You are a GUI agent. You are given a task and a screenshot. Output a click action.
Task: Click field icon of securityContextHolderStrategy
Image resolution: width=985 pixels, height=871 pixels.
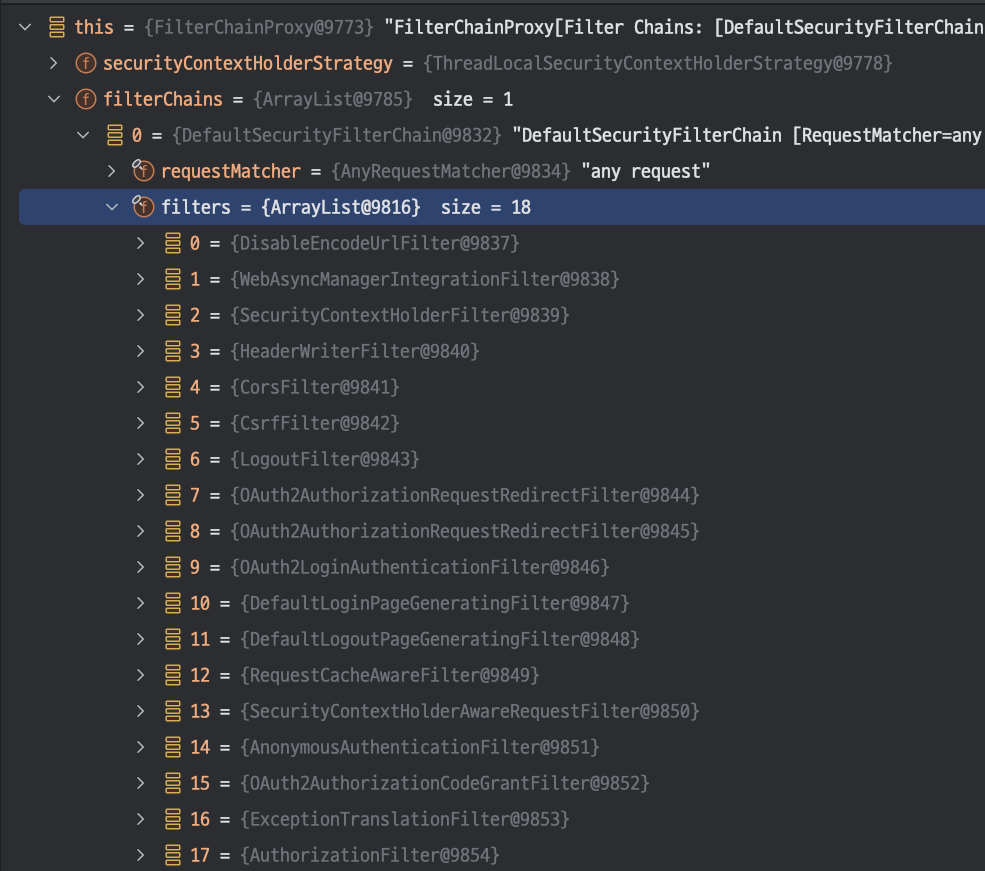pos(85,63)
